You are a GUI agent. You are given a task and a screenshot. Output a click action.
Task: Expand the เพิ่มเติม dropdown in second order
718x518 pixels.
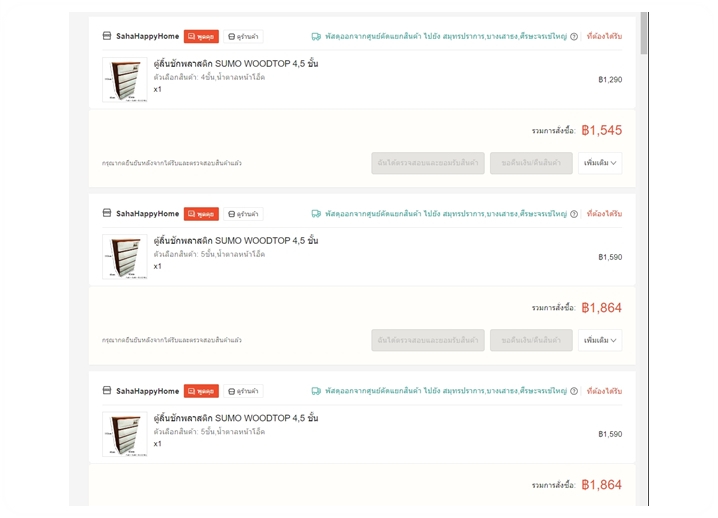(600, 340)
